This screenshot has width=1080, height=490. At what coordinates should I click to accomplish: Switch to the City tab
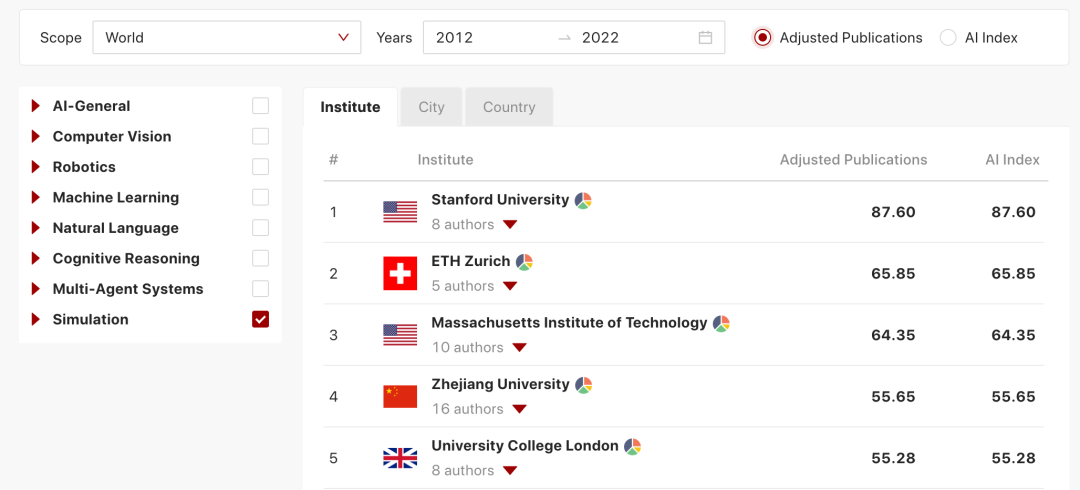coord(431,107)
